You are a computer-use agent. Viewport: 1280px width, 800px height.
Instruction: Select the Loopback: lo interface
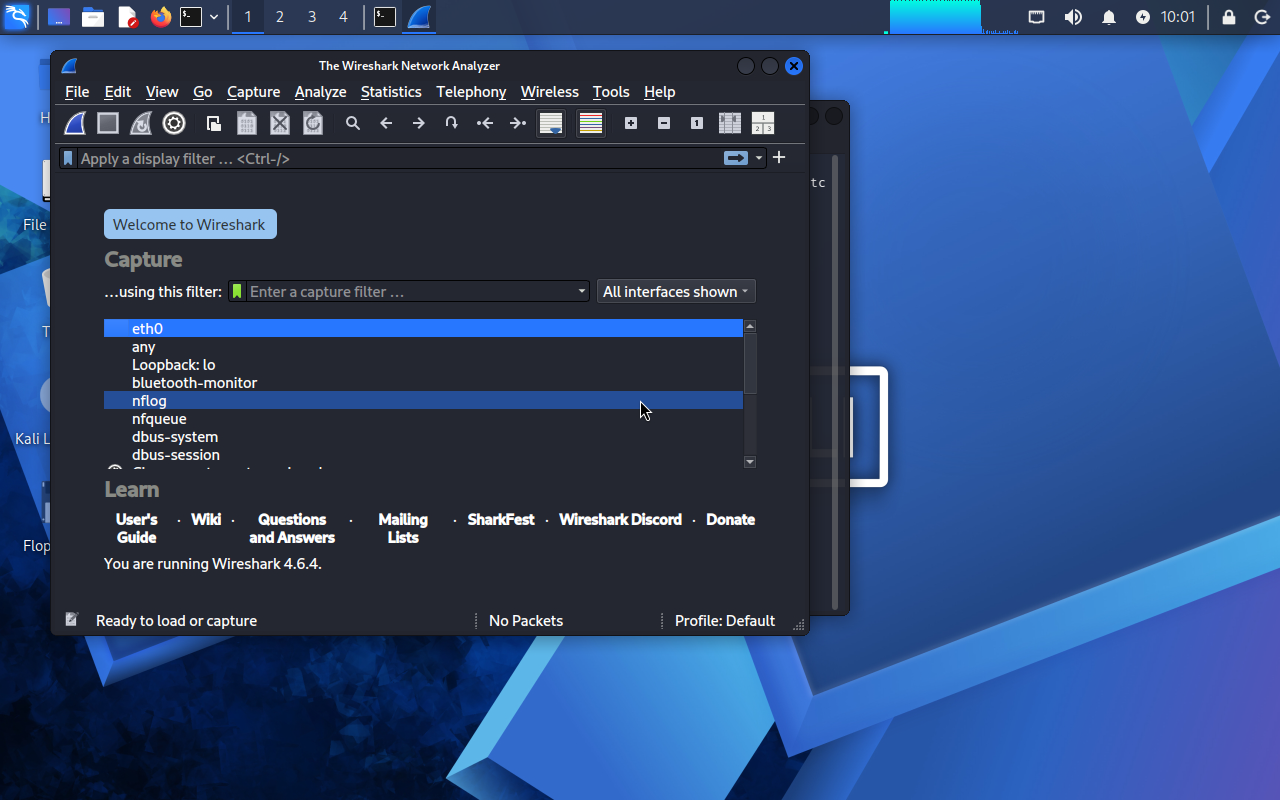173,365
